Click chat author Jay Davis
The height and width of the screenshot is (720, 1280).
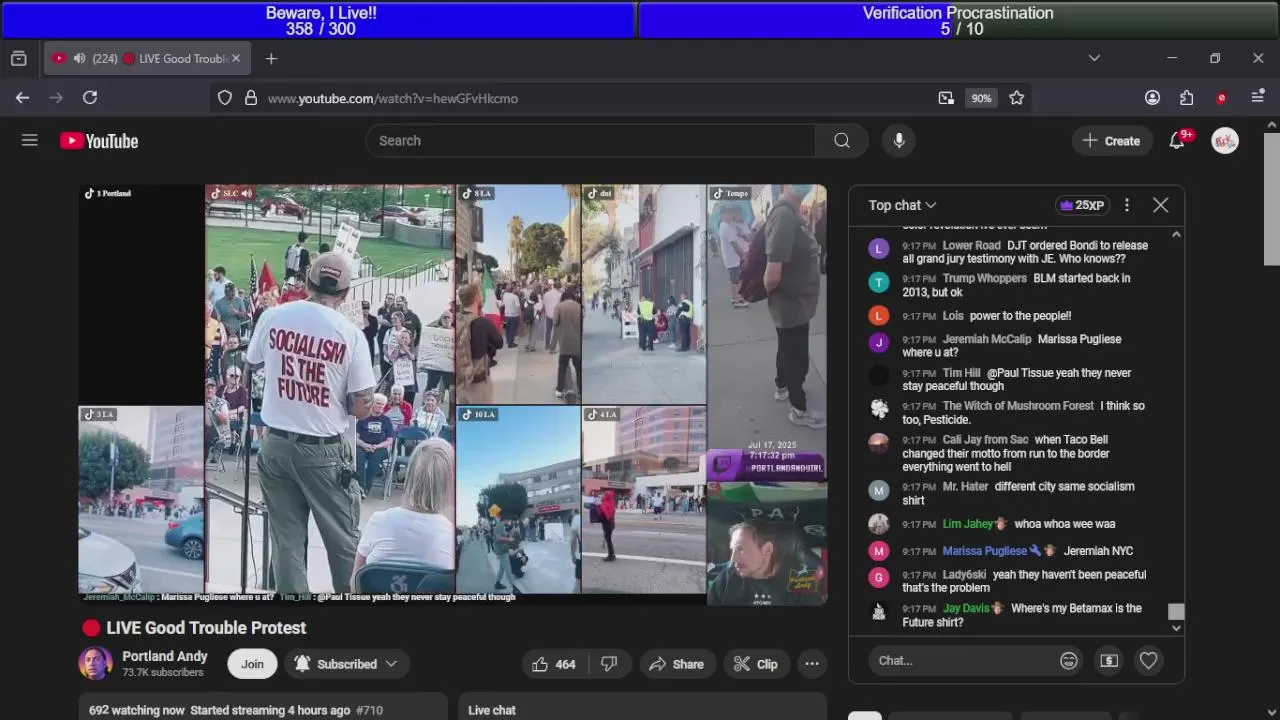pyautogui.click(x=965, y=609)
